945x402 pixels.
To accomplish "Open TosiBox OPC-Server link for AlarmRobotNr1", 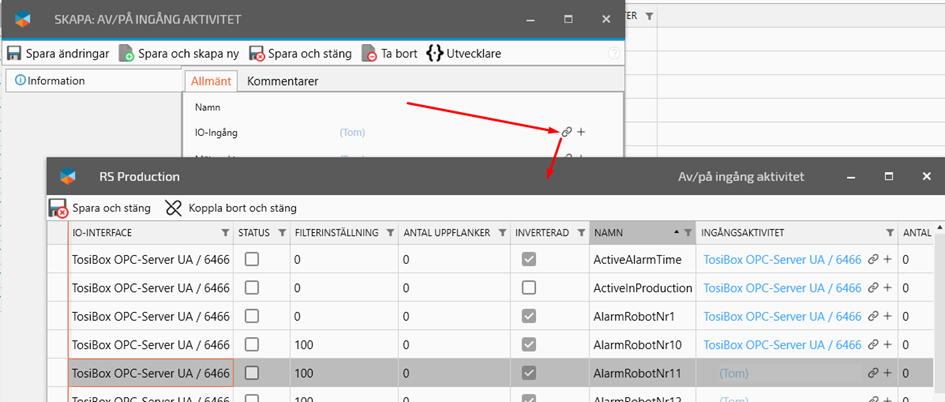I will [782, 316].
